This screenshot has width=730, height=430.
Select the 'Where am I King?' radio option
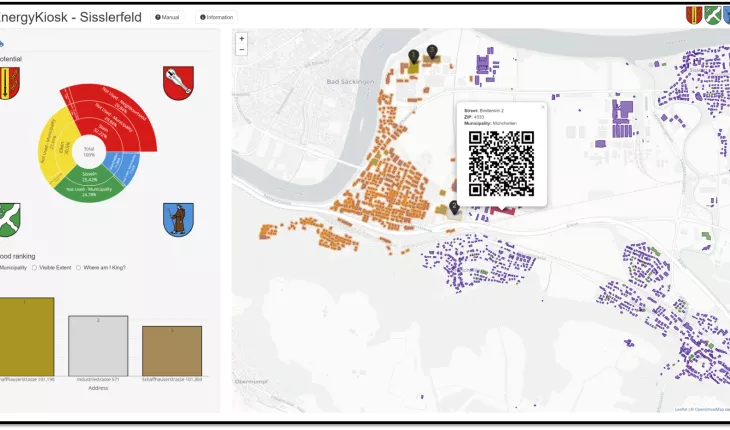pos(78,268)
